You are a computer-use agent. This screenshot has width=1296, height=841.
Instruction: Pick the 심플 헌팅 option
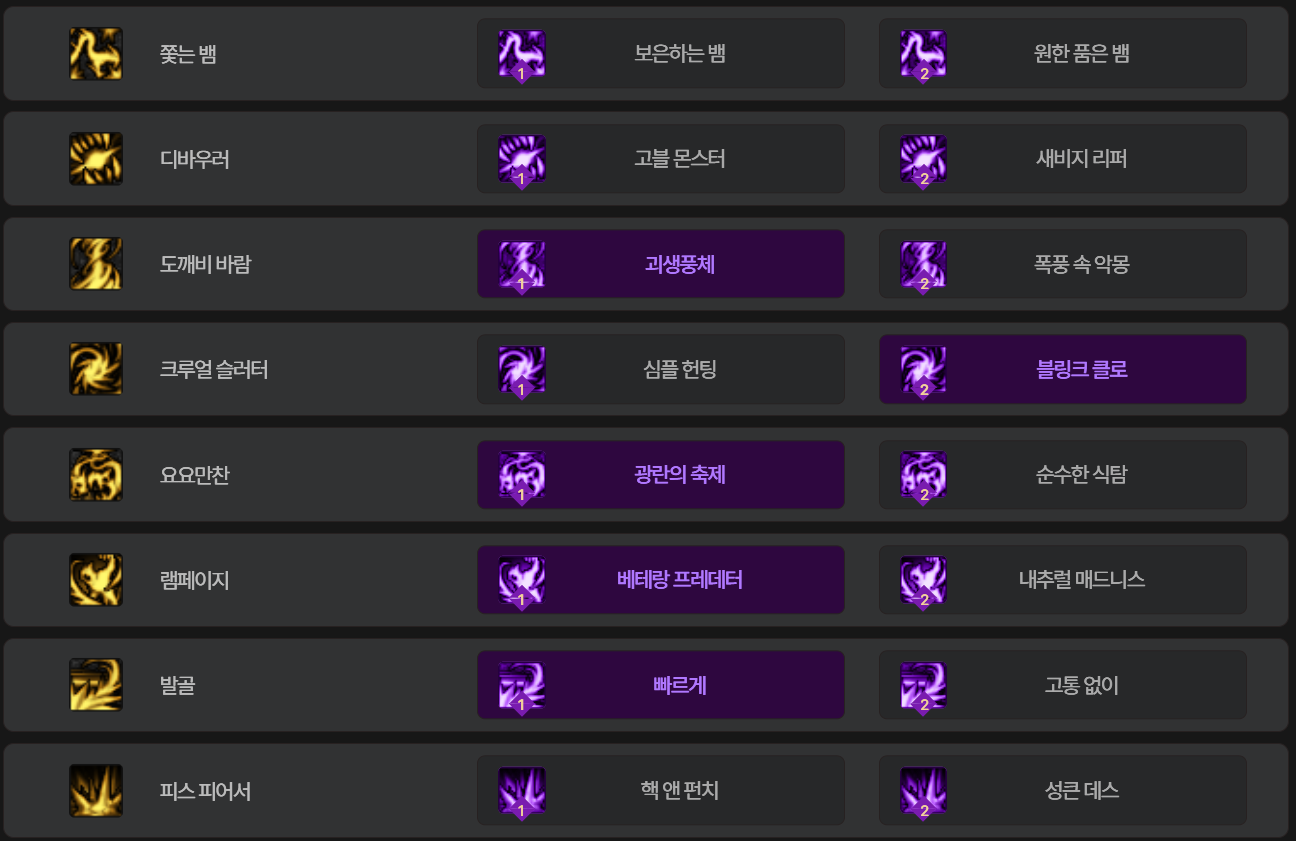[x=661, y=369]
